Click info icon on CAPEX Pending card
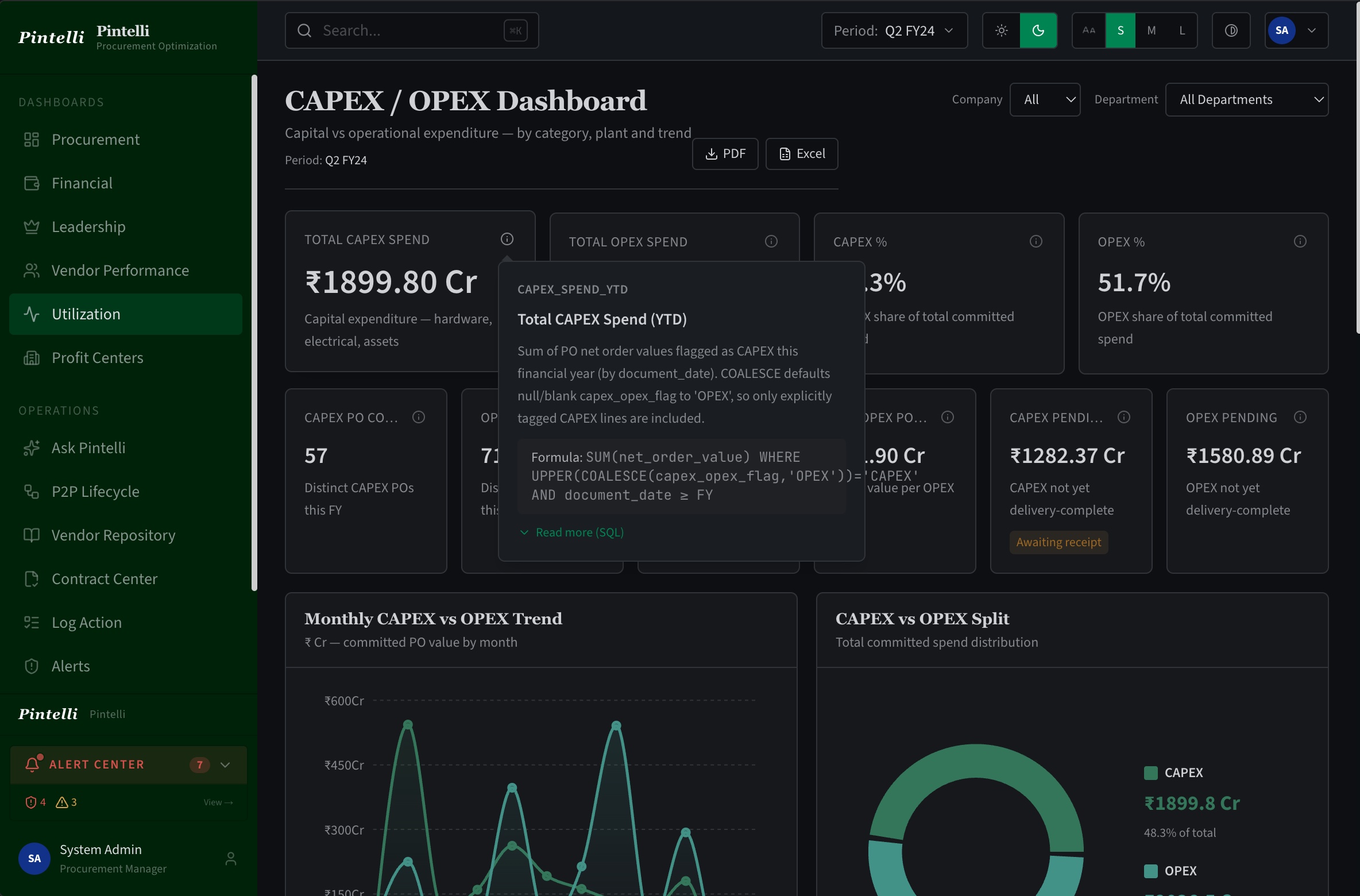The image size is (1360, 896). click(x=1124, y=417)
